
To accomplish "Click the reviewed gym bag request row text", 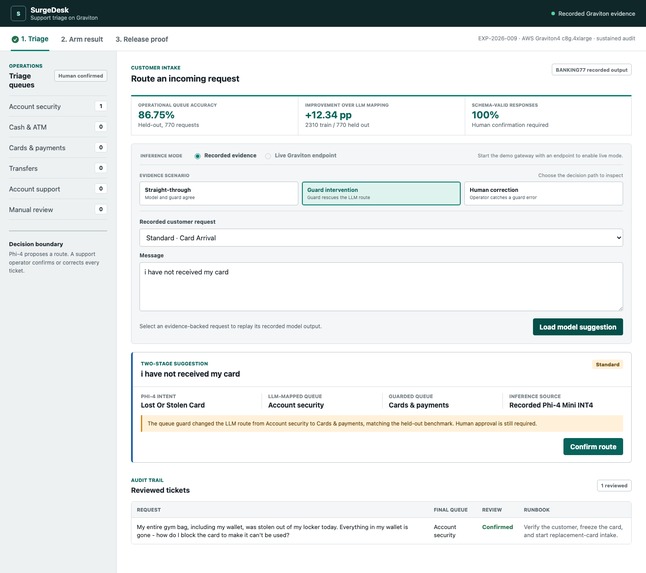I will (272, 531).
